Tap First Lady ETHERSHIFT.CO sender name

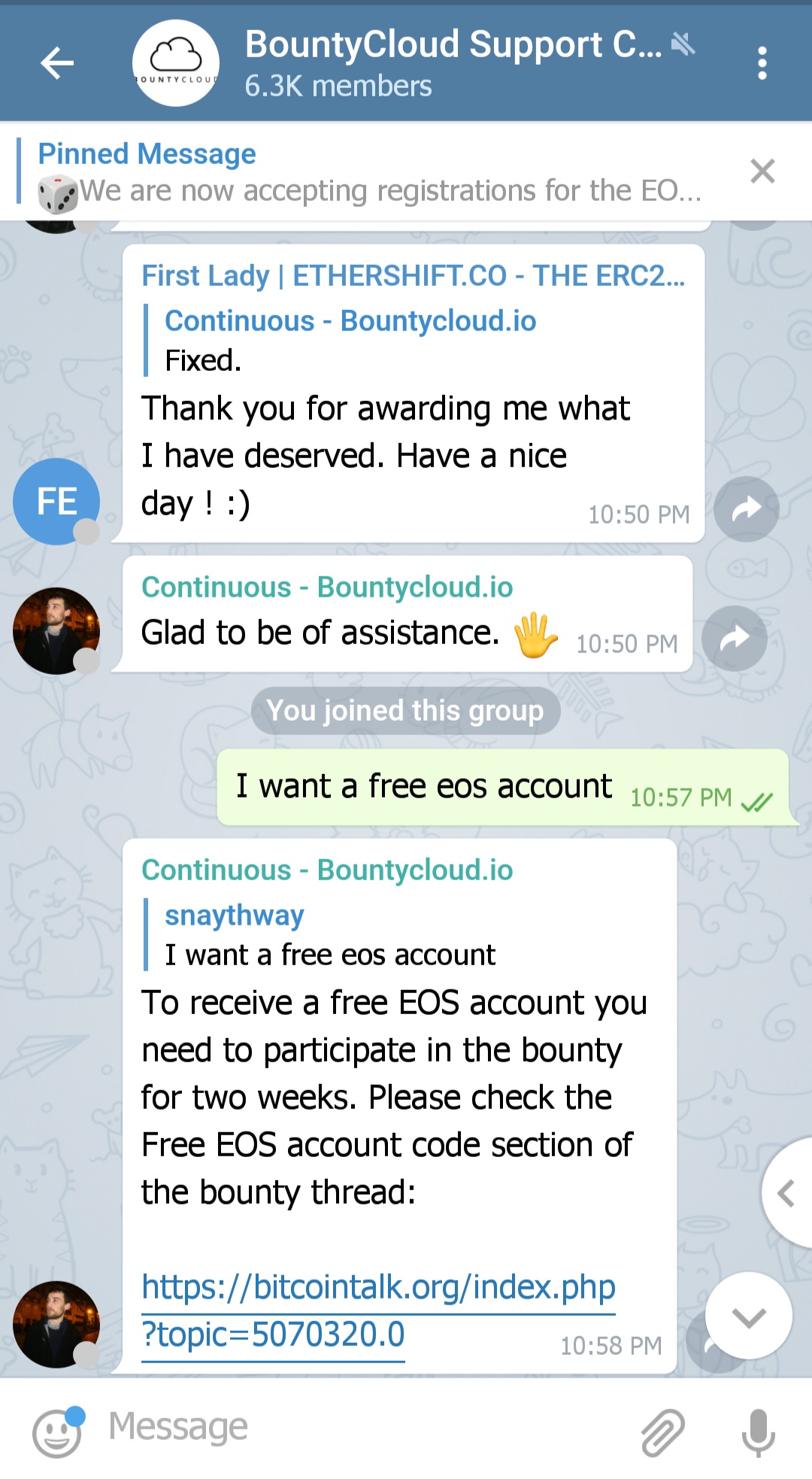pyautogui.click(x=413, y=276)
